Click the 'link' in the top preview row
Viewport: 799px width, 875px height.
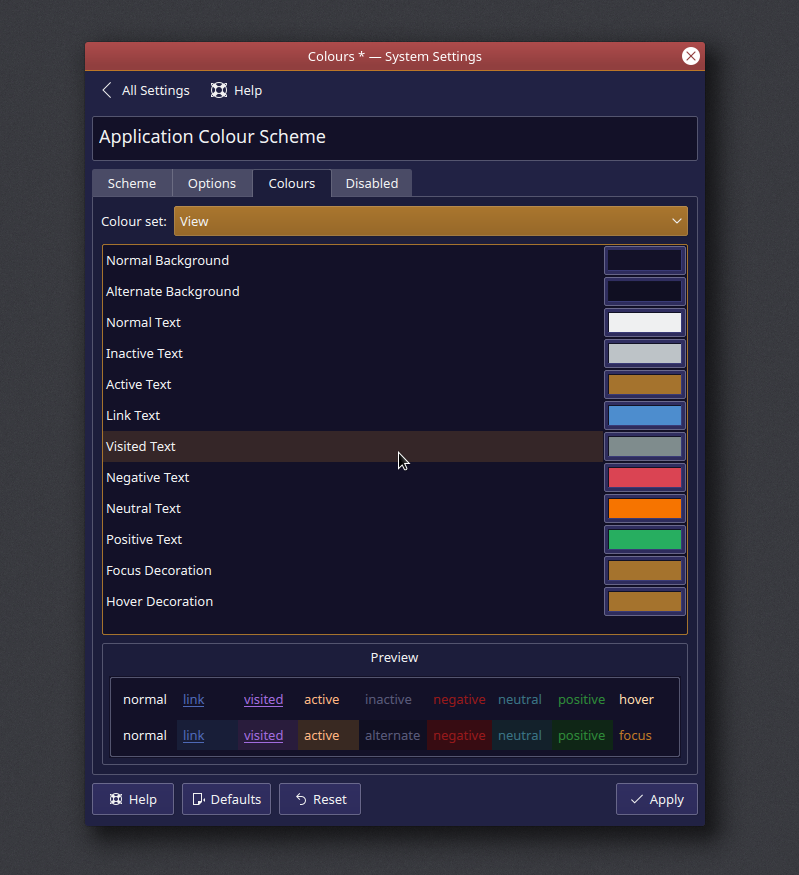click(x=194, y=699)
